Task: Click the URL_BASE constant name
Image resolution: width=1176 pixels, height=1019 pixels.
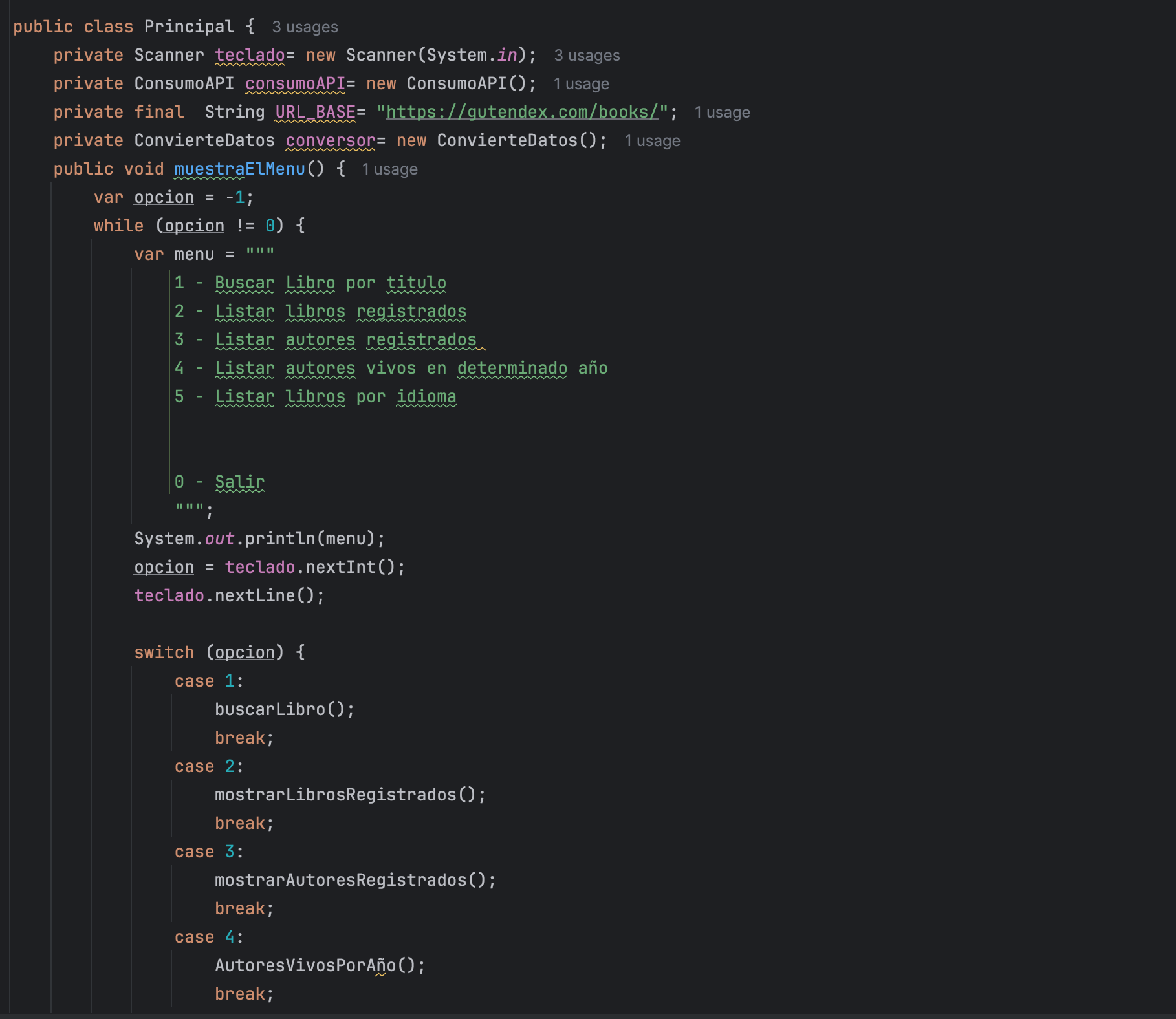Action: pos(315,112)
